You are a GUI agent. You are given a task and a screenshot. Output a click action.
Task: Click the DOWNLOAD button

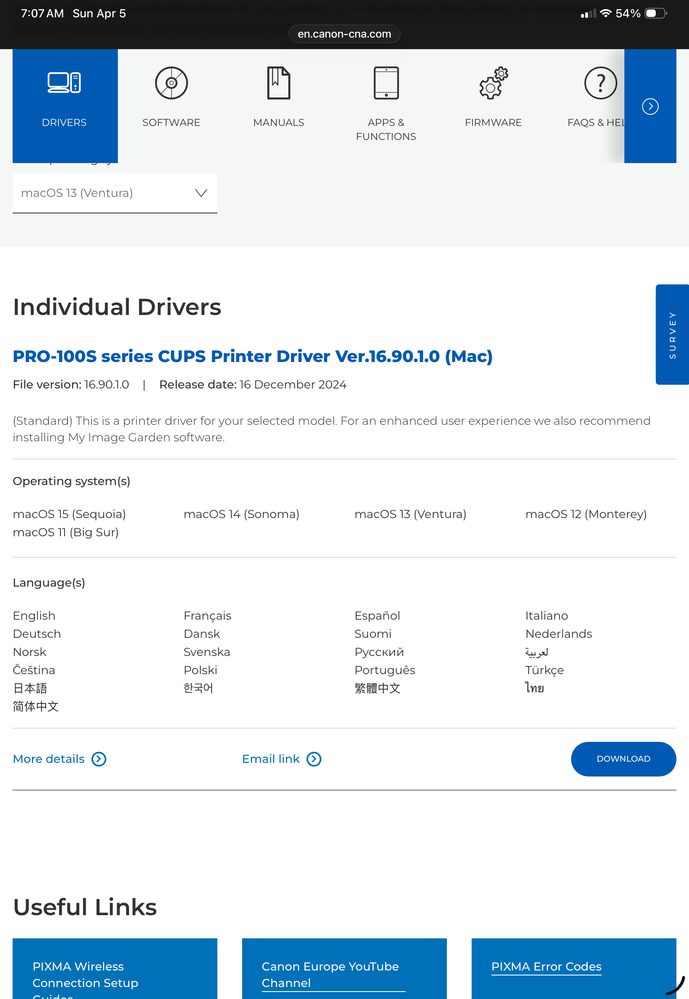click(623, 759)
